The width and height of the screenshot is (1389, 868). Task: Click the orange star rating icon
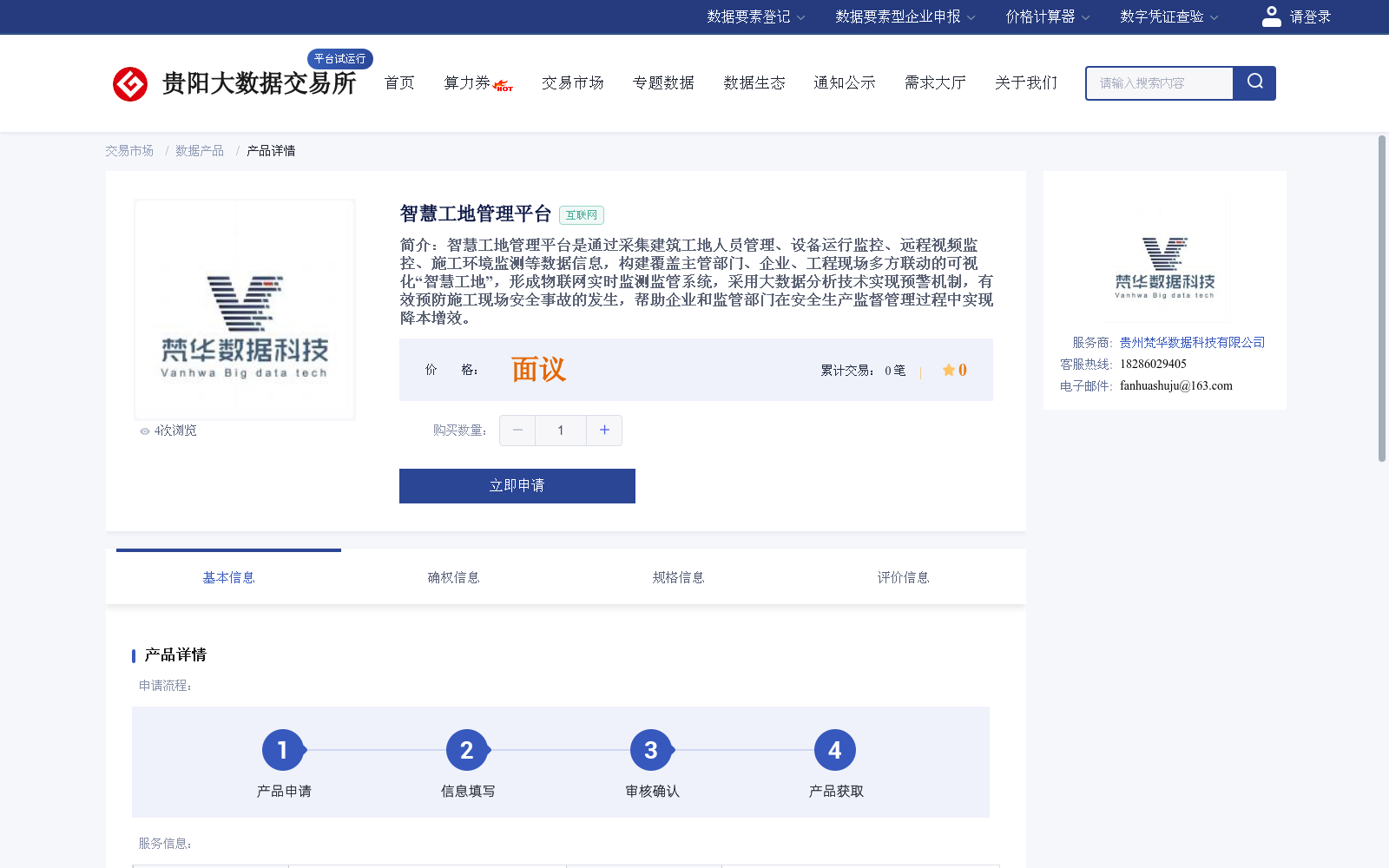click(948, 370)
